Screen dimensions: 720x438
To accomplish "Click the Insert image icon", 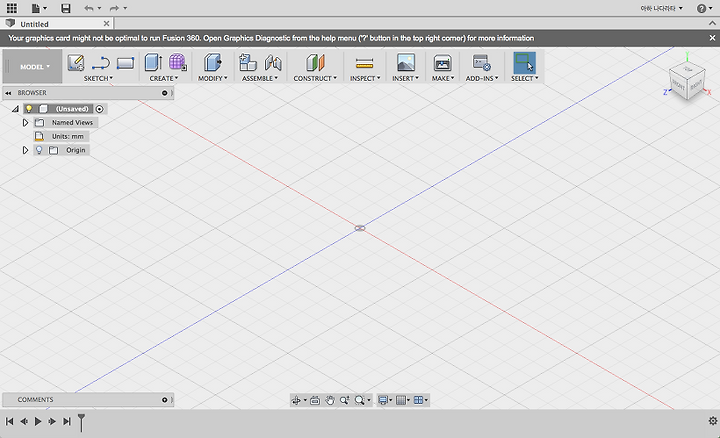I will (406, 62).
